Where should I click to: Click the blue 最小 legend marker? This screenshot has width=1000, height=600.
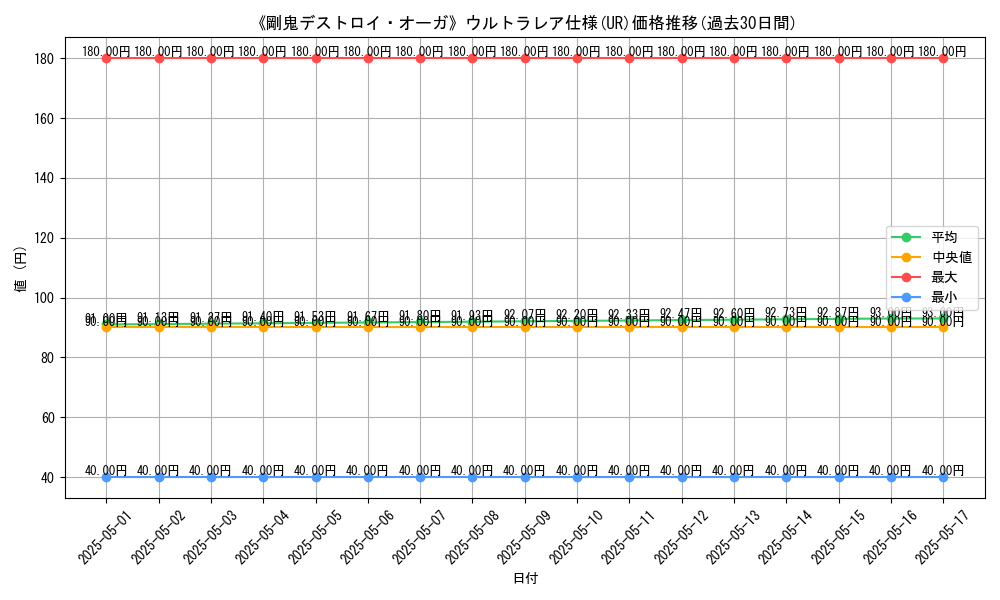906,297
